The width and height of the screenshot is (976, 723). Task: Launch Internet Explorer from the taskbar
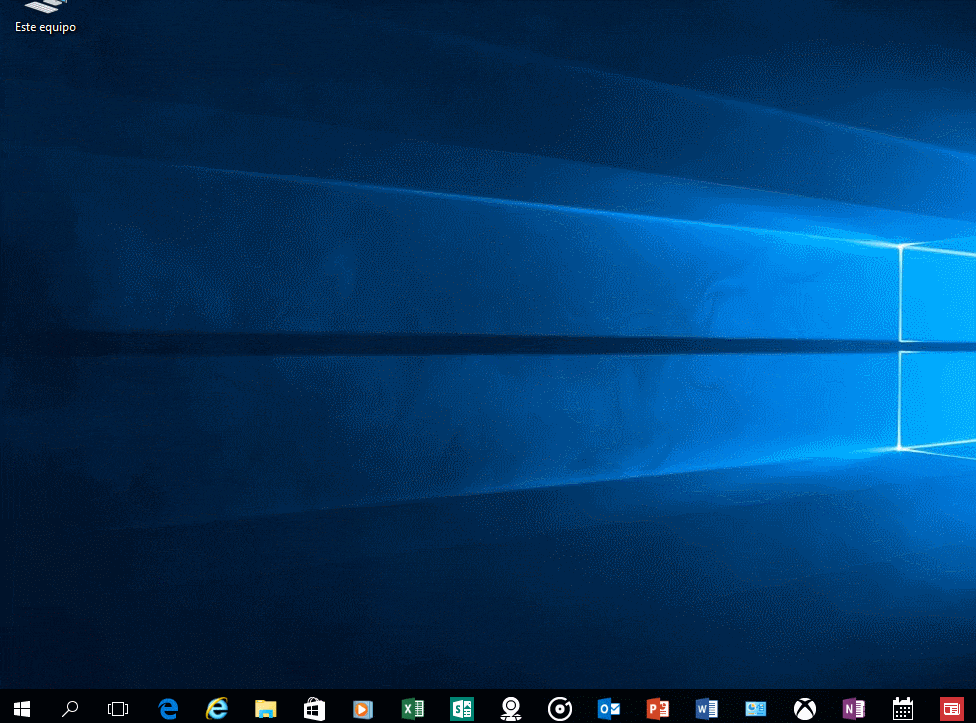217,709
